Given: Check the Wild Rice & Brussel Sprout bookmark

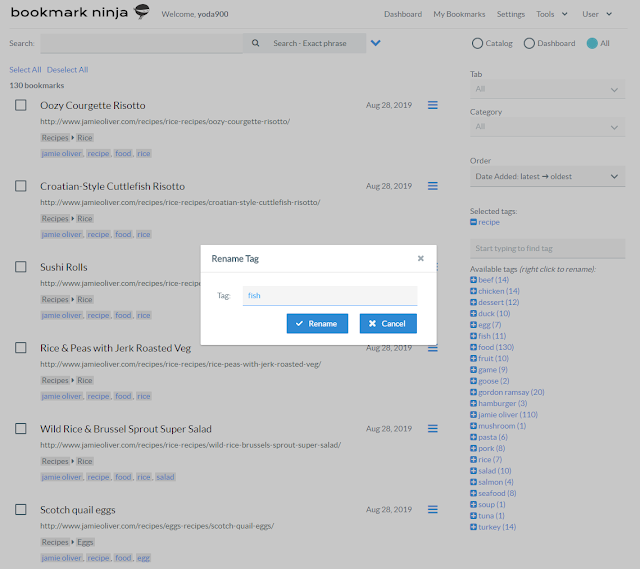Looking at the screenshot, I should [x=21, y=429].
